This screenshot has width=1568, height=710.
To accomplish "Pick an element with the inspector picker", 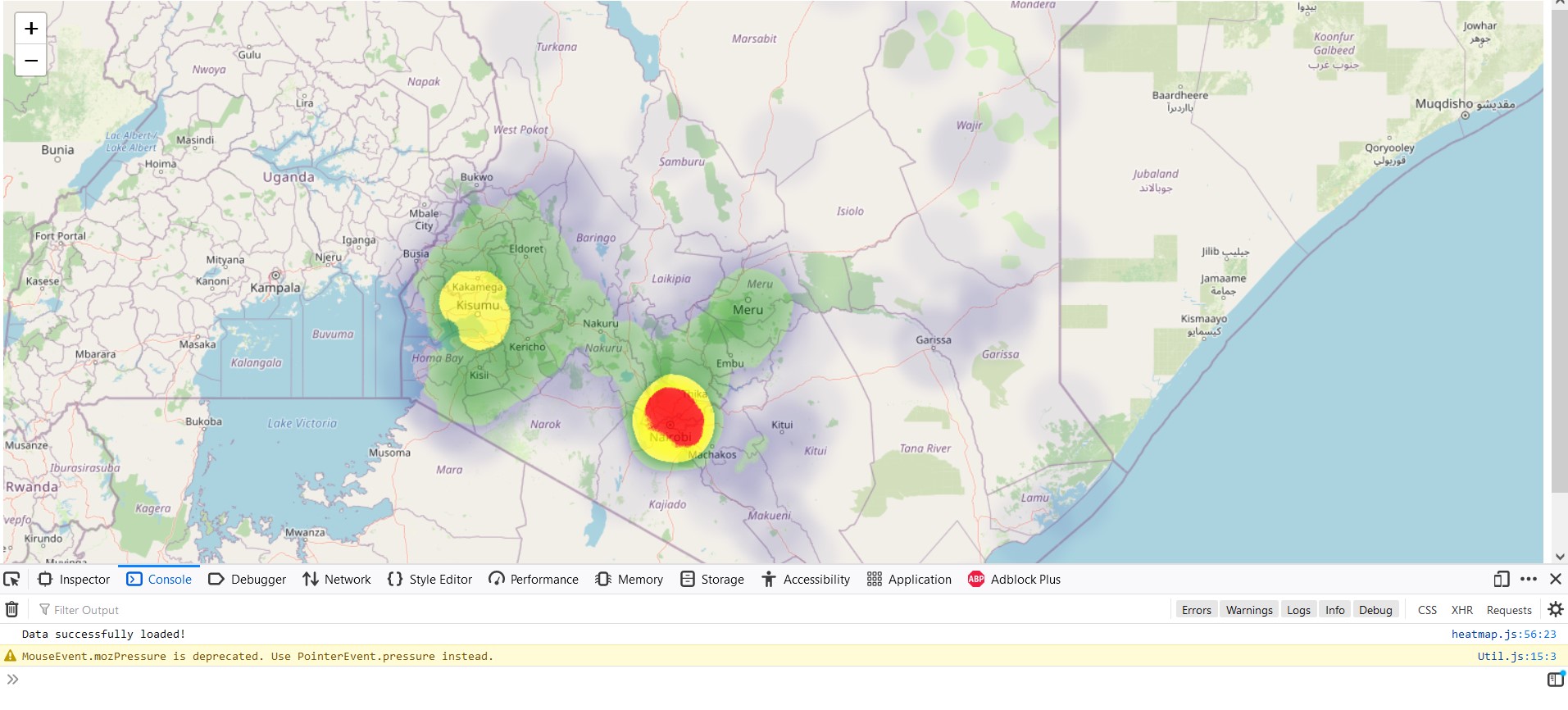I will click(x=11, y=579).
